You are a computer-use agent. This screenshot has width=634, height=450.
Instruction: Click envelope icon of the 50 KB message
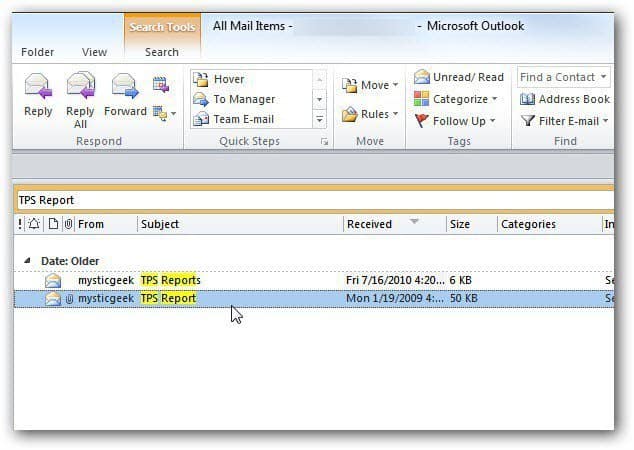pyautogui.click(x=53, y=299)
